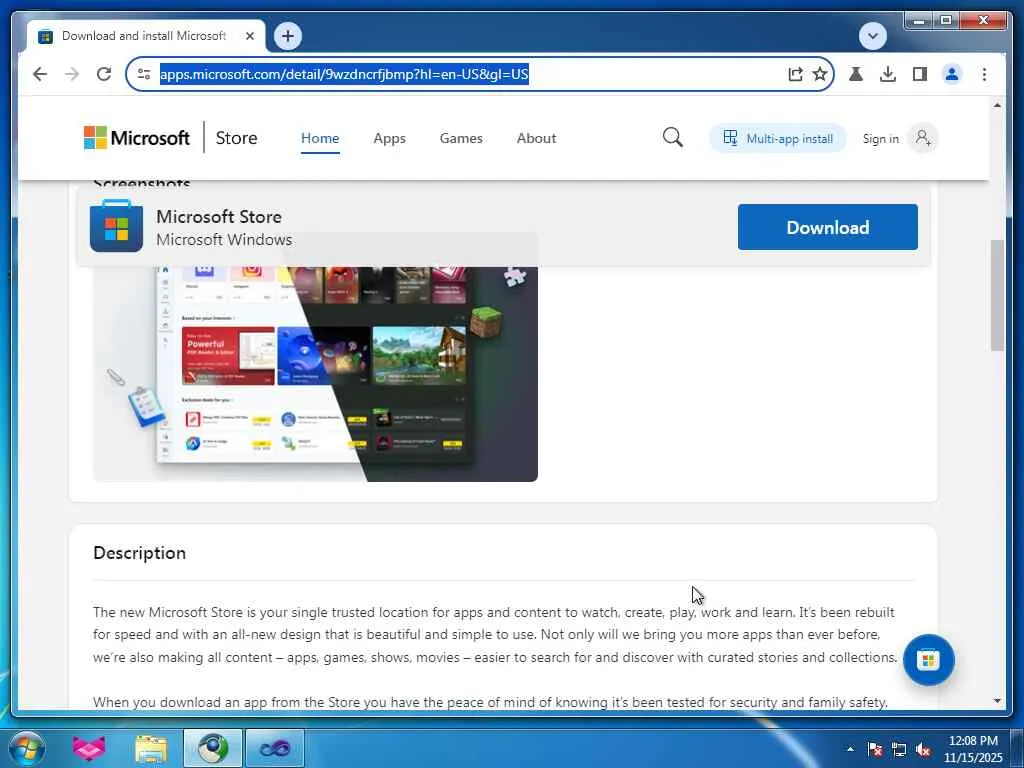Open browser downloads icon
Viewport: 1024px width, 768px height.
point(888,74)
